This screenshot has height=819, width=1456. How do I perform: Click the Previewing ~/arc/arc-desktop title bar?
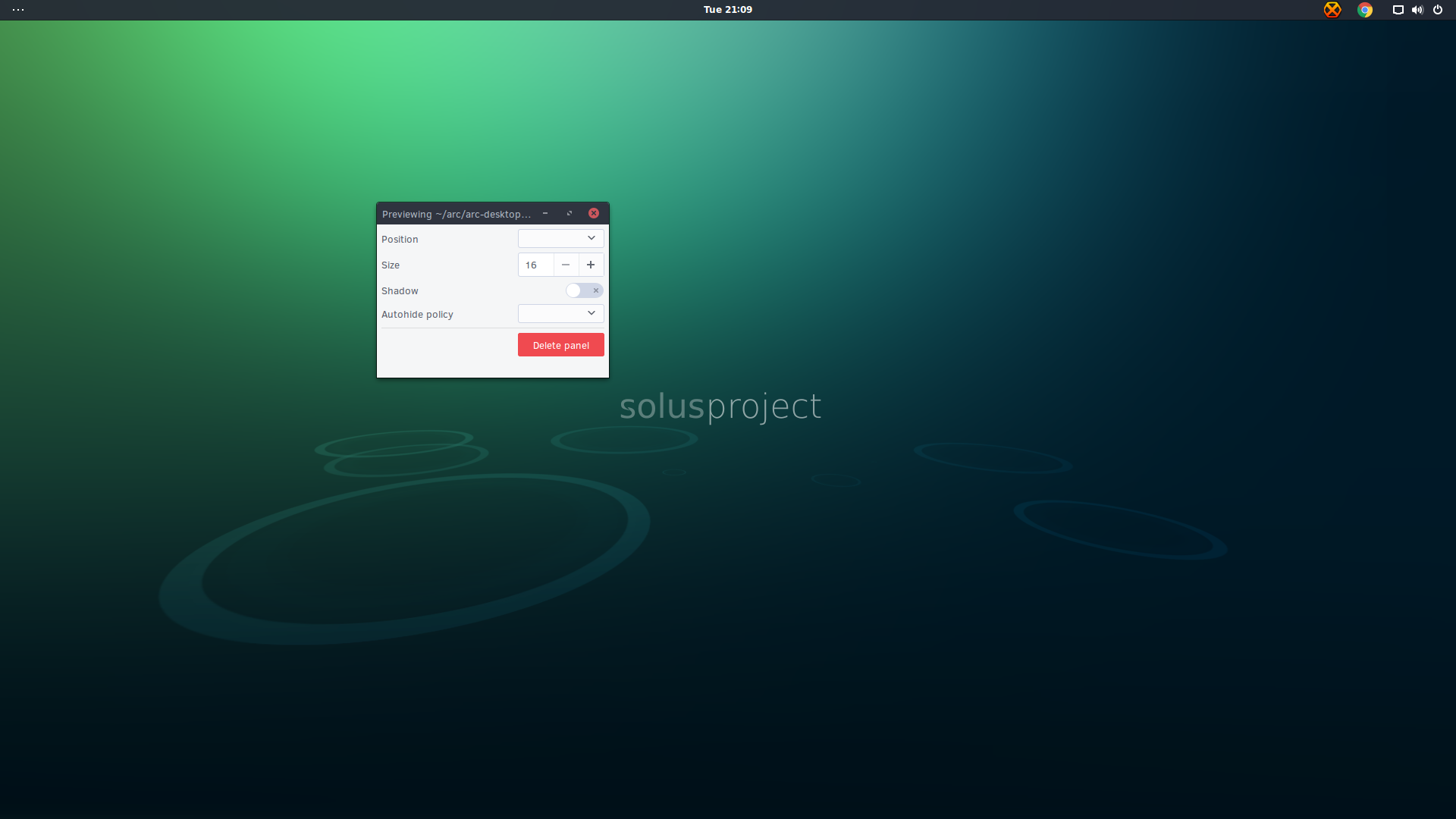point(457,214)
